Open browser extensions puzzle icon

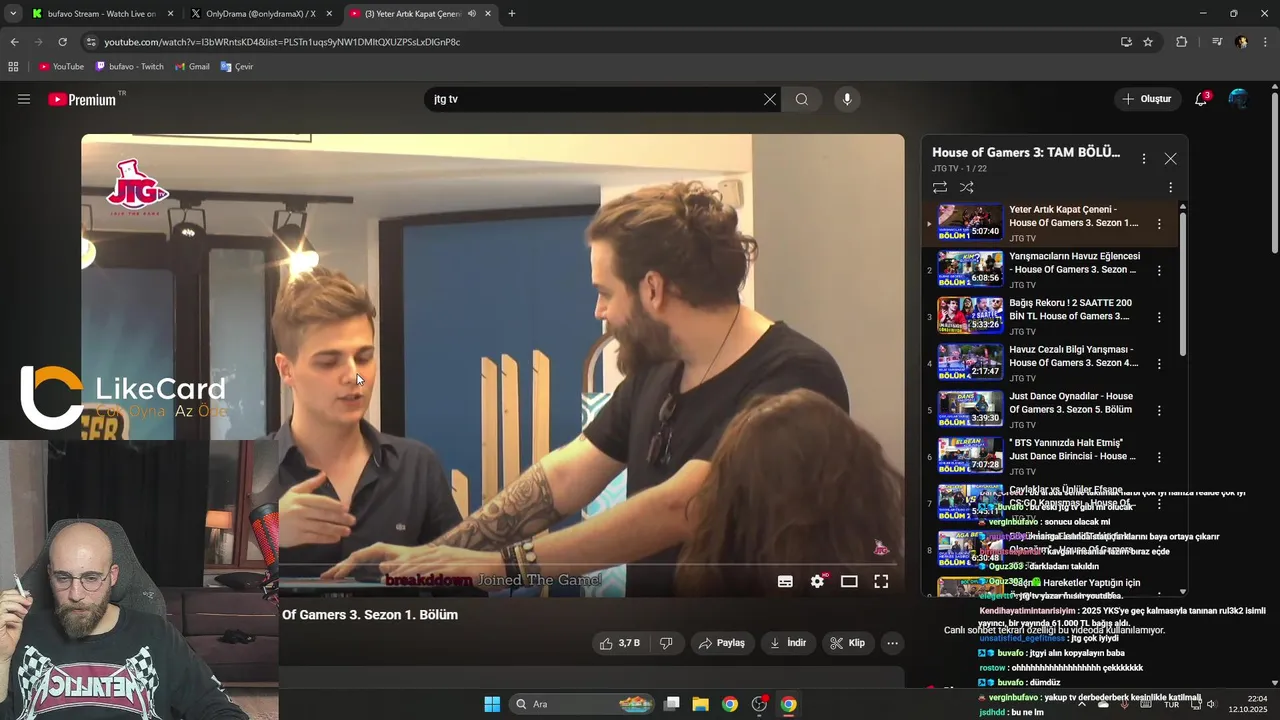1182,42
